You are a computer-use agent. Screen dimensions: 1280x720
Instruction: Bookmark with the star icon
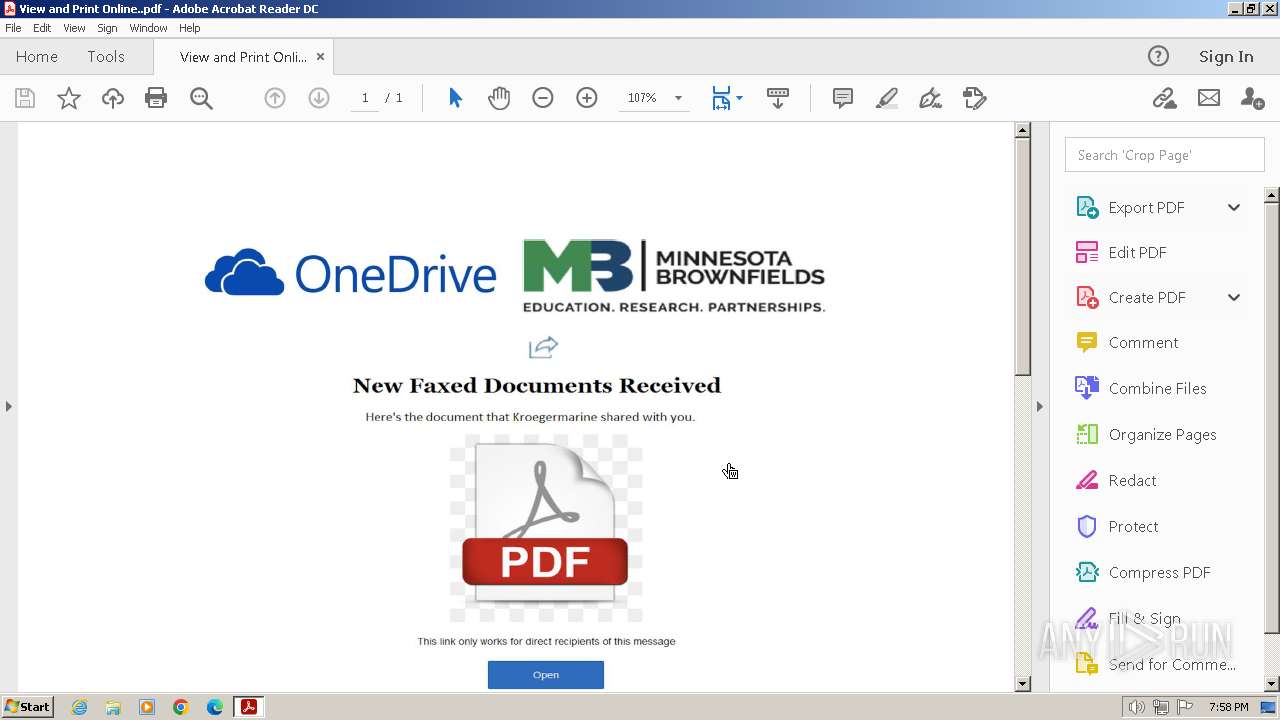[x=69, y=98]
